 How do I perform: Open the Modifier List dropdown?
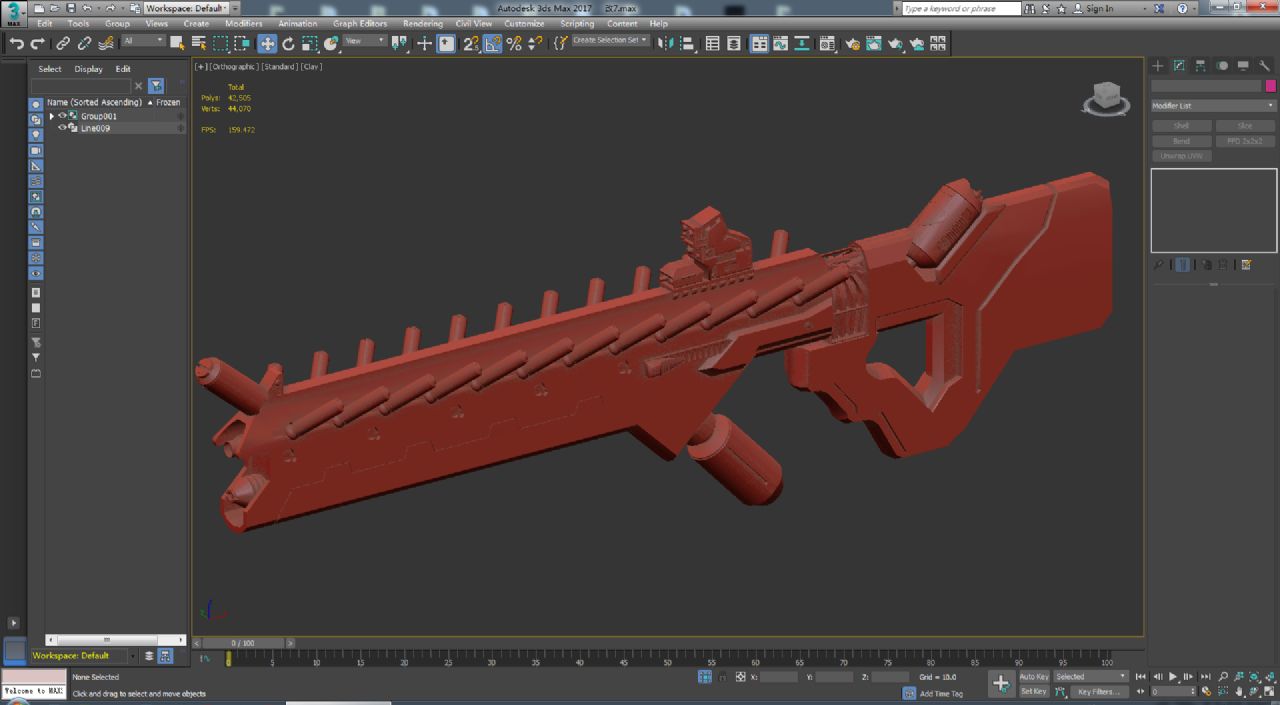pos(1214,106)
